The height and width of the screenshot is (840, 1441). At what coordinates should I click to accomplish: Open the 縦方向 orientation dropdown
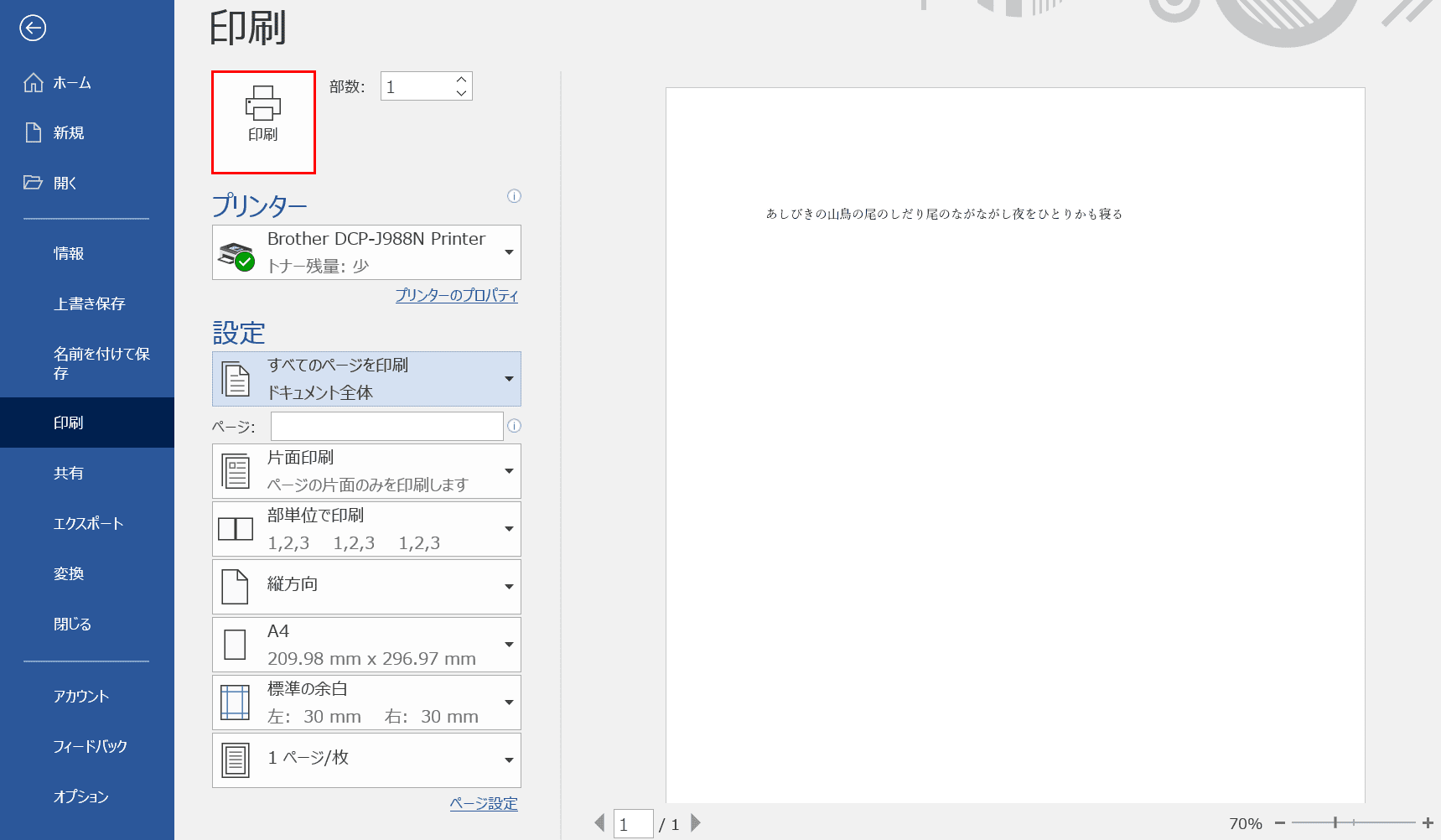click(366, 587)
